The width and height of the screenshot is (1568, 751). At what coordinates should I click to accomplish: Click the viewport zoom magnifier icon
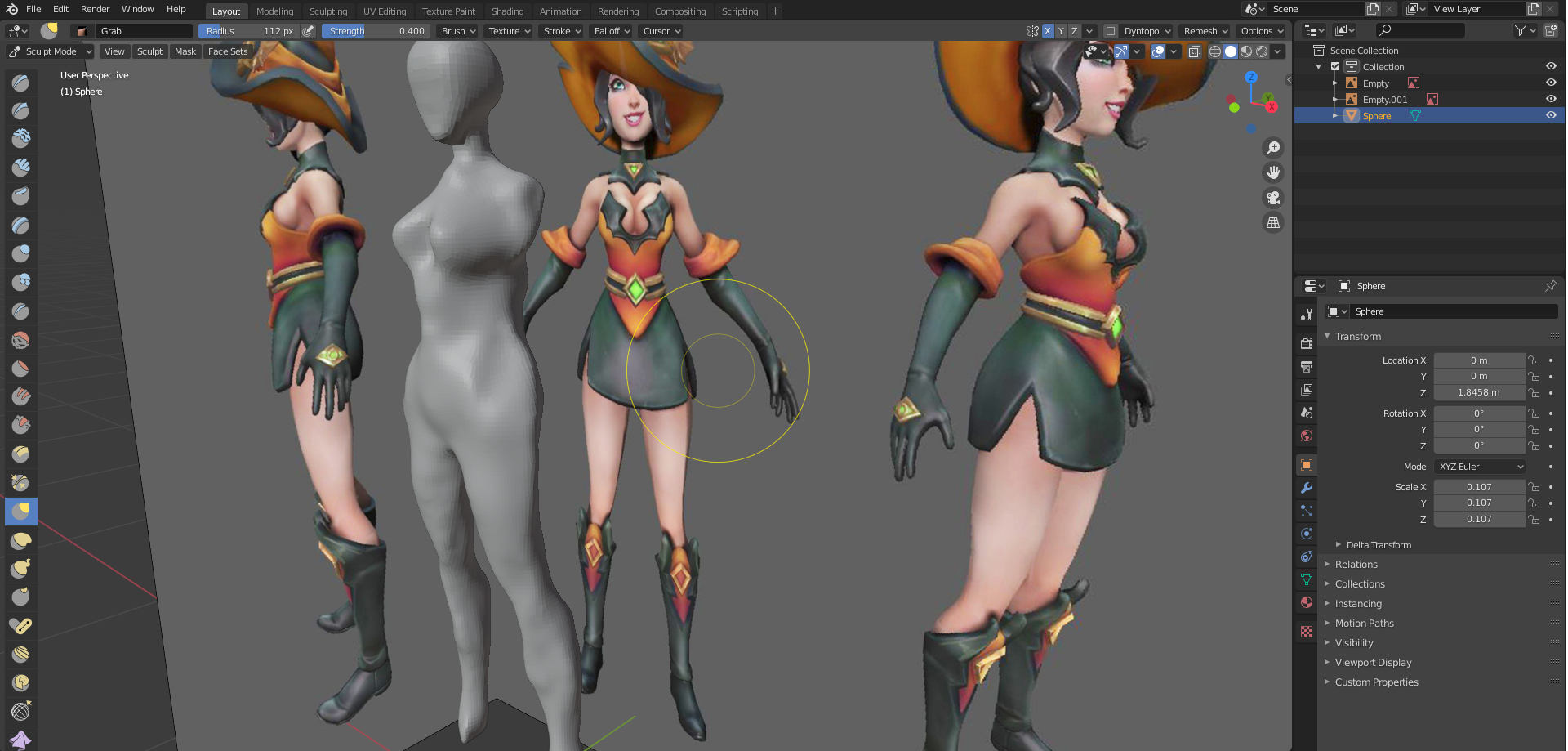coord(1272,148)
